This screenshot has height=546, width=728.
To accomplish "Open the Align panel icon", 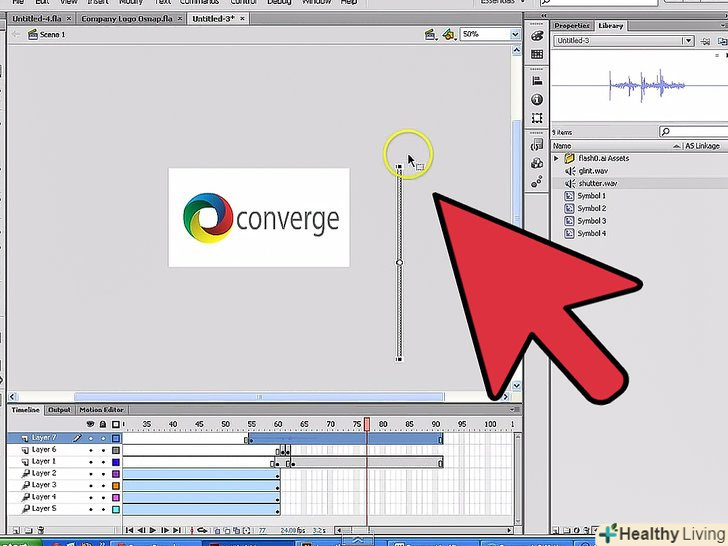I will [x=537, y=81].
